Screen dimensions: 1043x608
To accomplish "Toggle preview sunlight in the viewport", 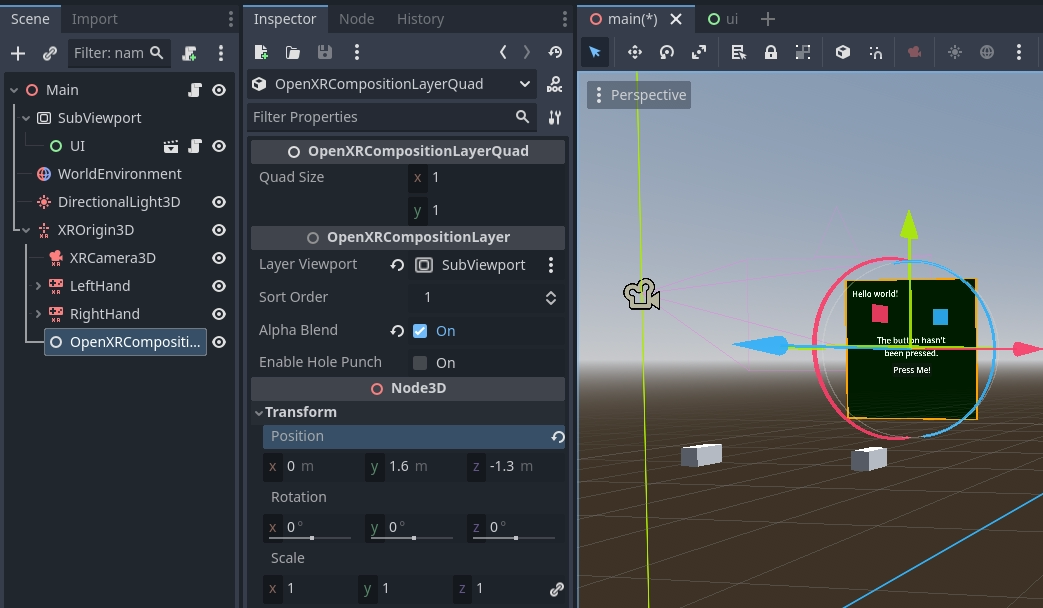I will pos(955,52).
